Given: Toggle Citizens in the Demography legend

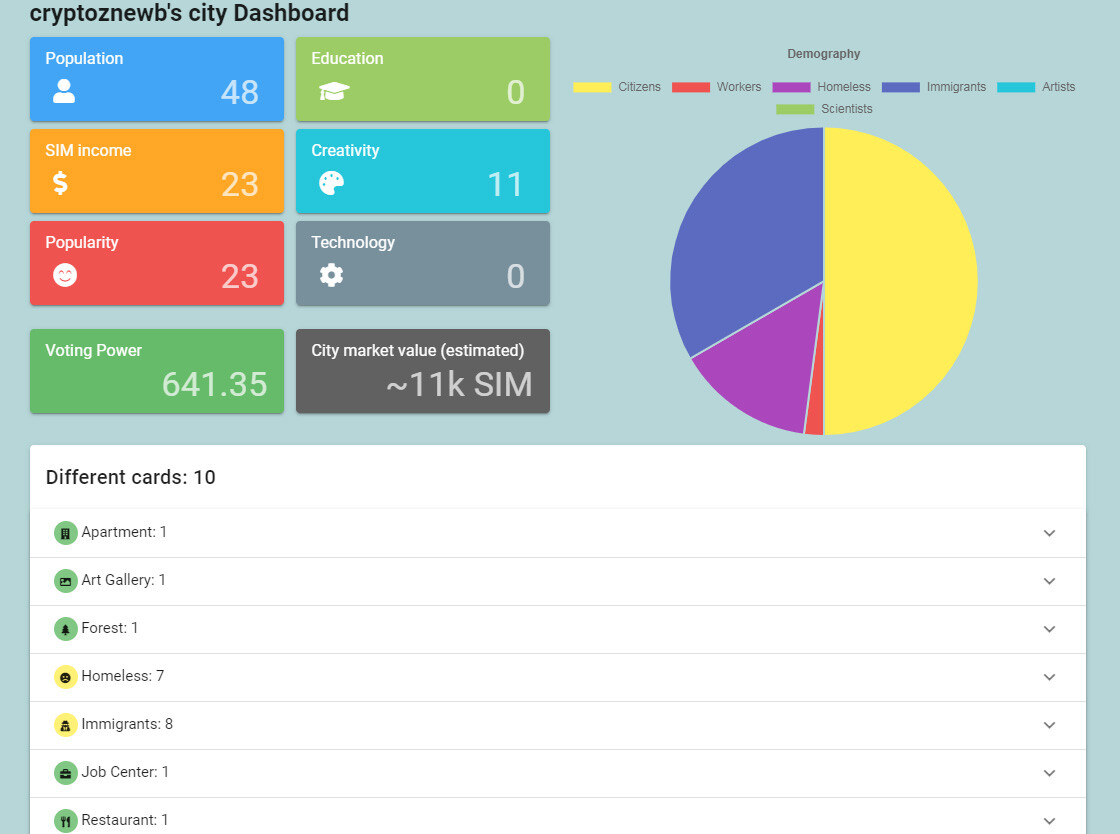Looking at the screenshot, I should pos(617,87).
